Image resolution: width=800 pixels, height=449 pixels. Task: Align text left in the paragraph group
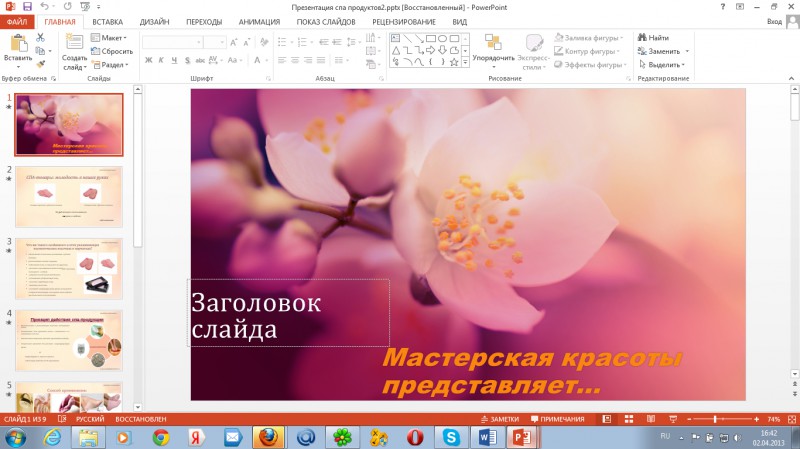pos(282,60)
